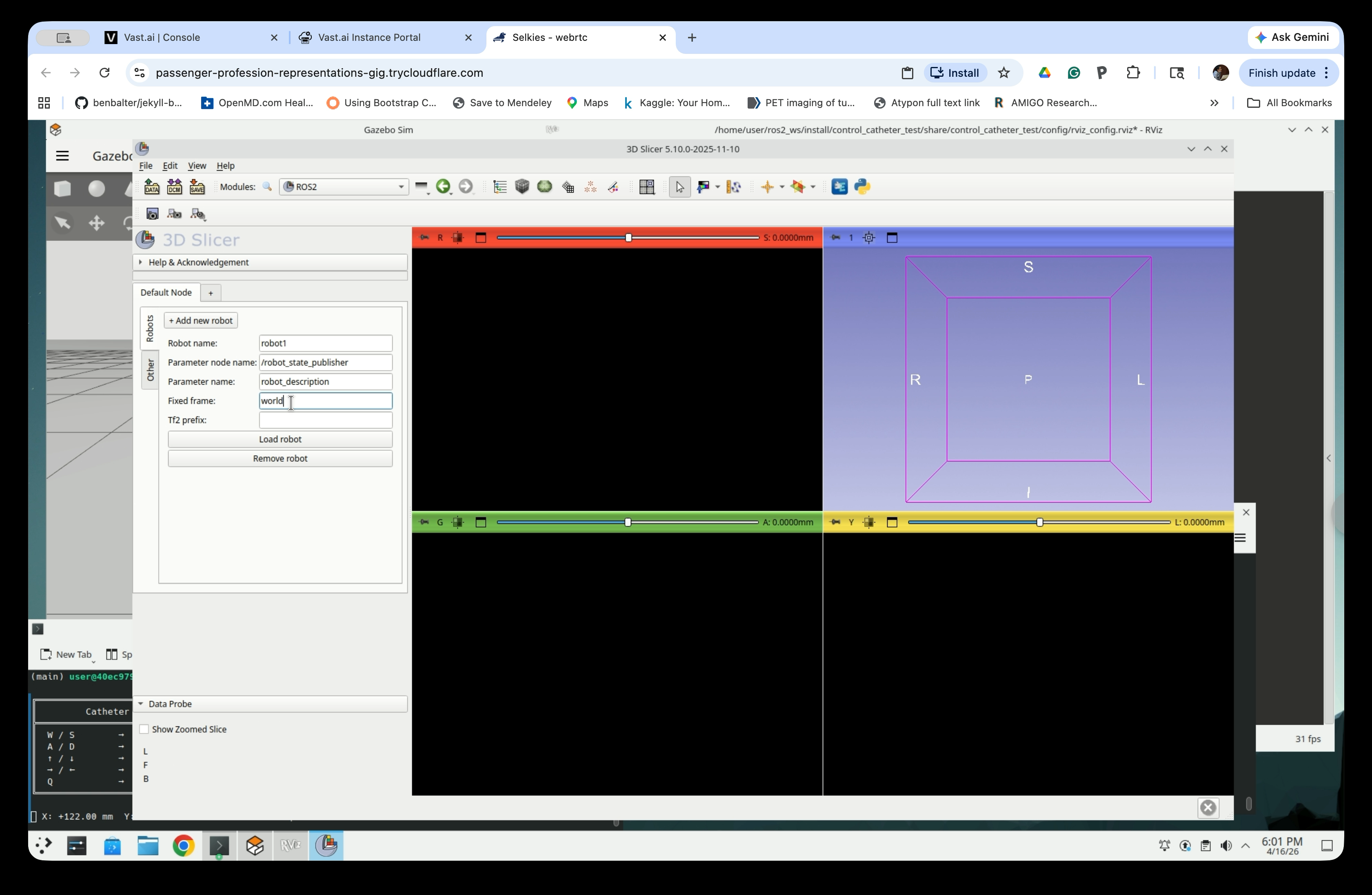Screen dimensions: 1372x895
Task: Click the layout selector grid icon
Action: click(x=647, y=186)
